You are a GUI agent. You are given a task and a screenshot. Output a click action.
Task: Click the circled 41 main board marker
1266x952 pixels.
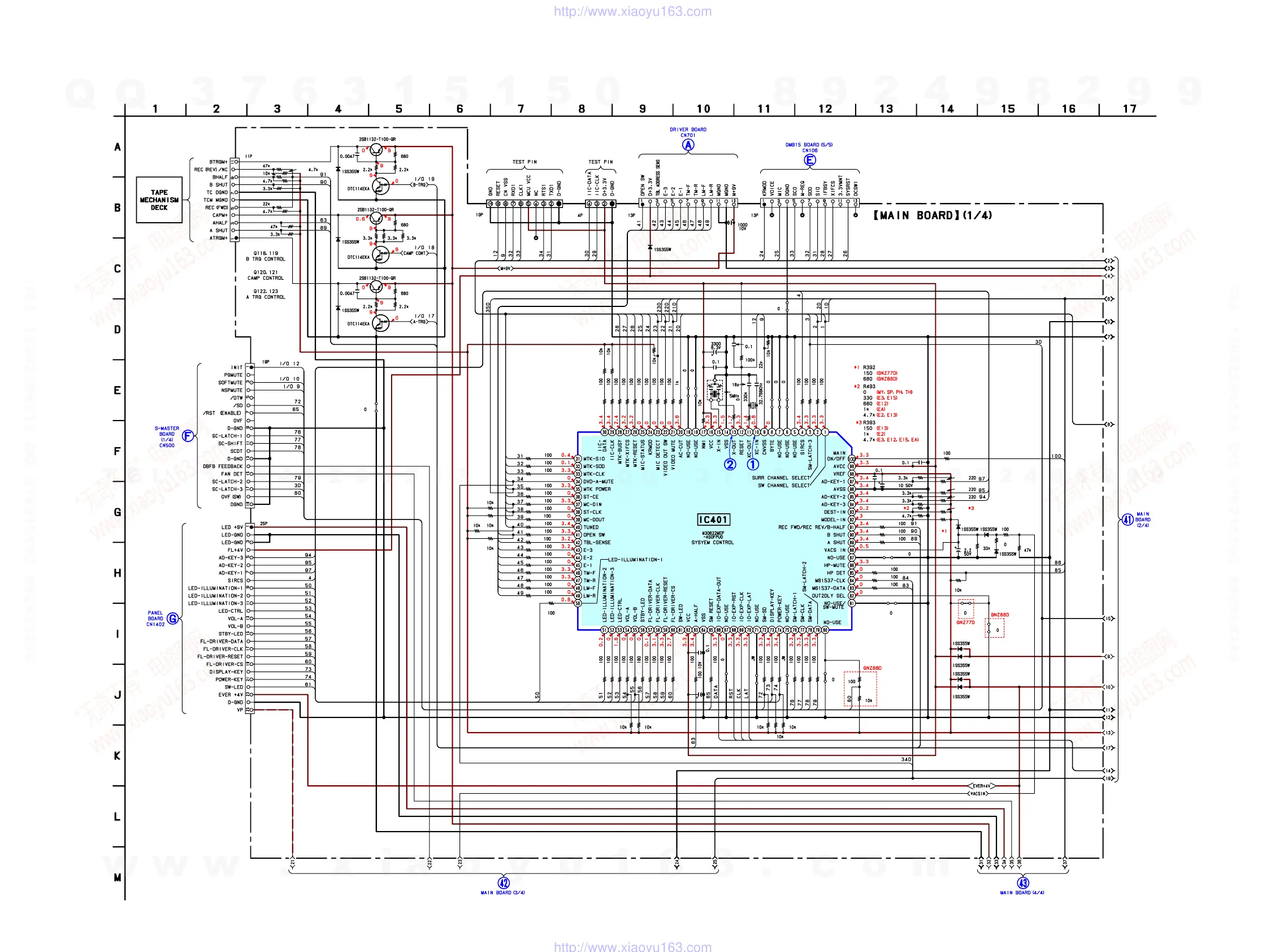click(1127, 520)
